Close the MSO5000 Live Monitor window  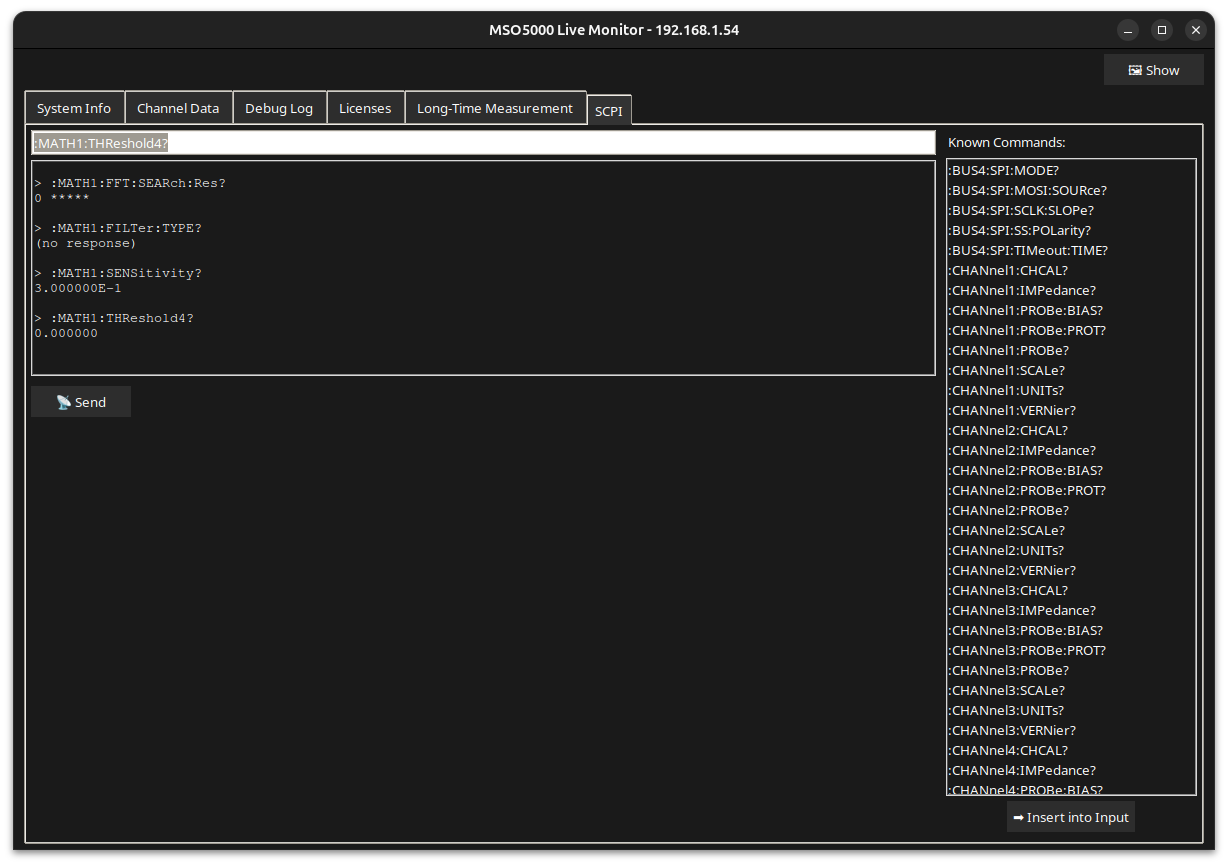click(x=1195, y=30)
